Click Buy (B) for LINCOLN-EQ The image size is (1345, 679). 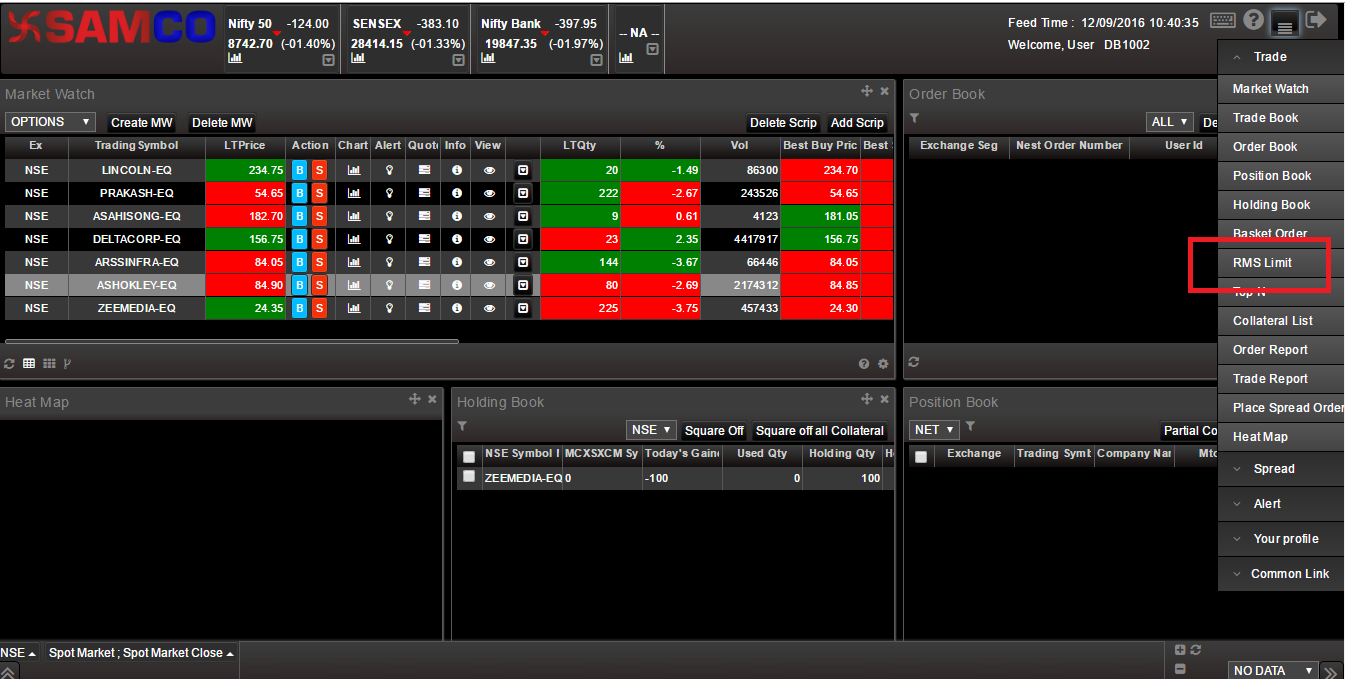[x=299, y=170]
